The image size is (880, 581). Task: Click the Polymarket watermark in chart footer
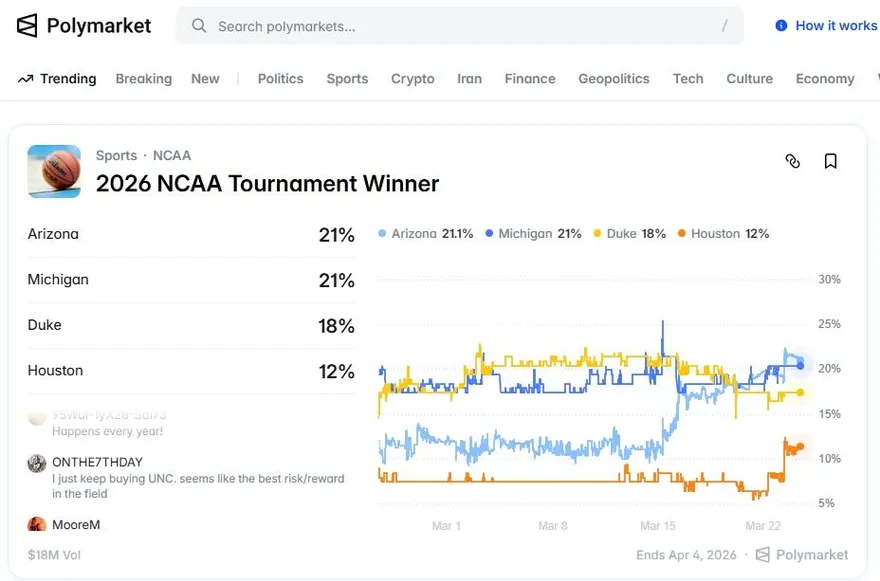click(x=802, y=555)
